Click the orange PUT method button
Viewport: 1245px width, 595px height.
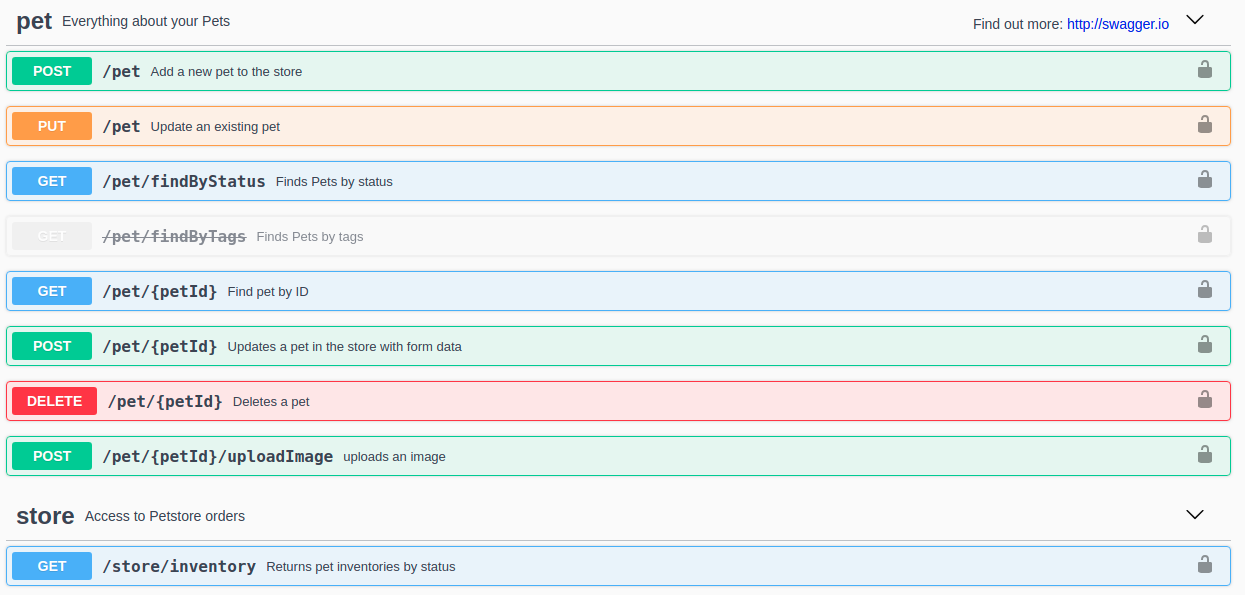pyautogui.click(x=52, y=126)
